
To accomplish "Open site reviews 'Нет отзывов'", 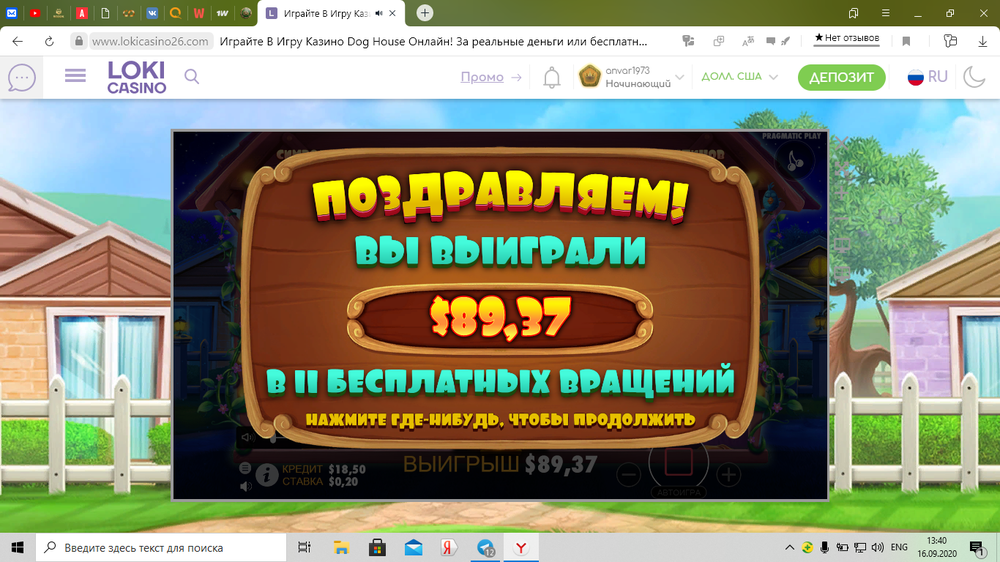I will click(x=847, y=38).
